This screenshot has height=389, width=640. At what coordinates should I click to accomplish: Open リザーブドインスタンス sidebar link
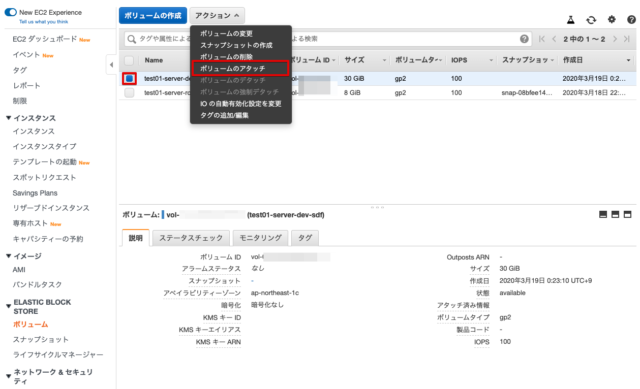pos(51,208)
